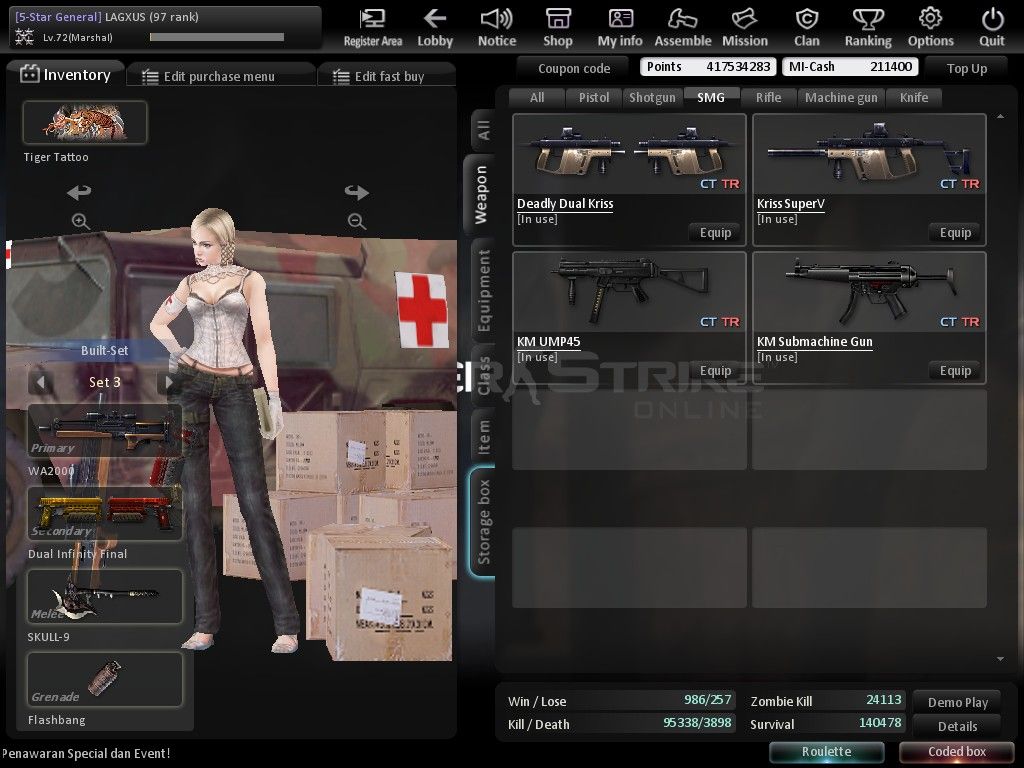
Task: Open the Roulette
Action: tap(826, 752)
